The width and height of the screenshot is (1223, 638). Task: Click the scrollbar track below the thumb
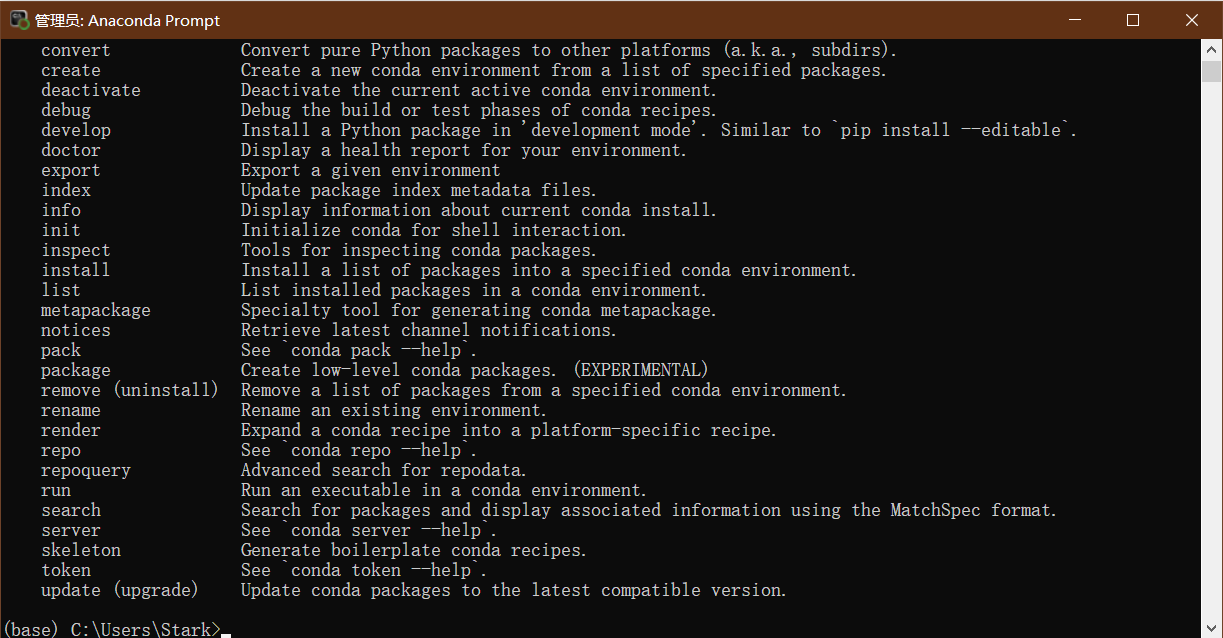1211,350
